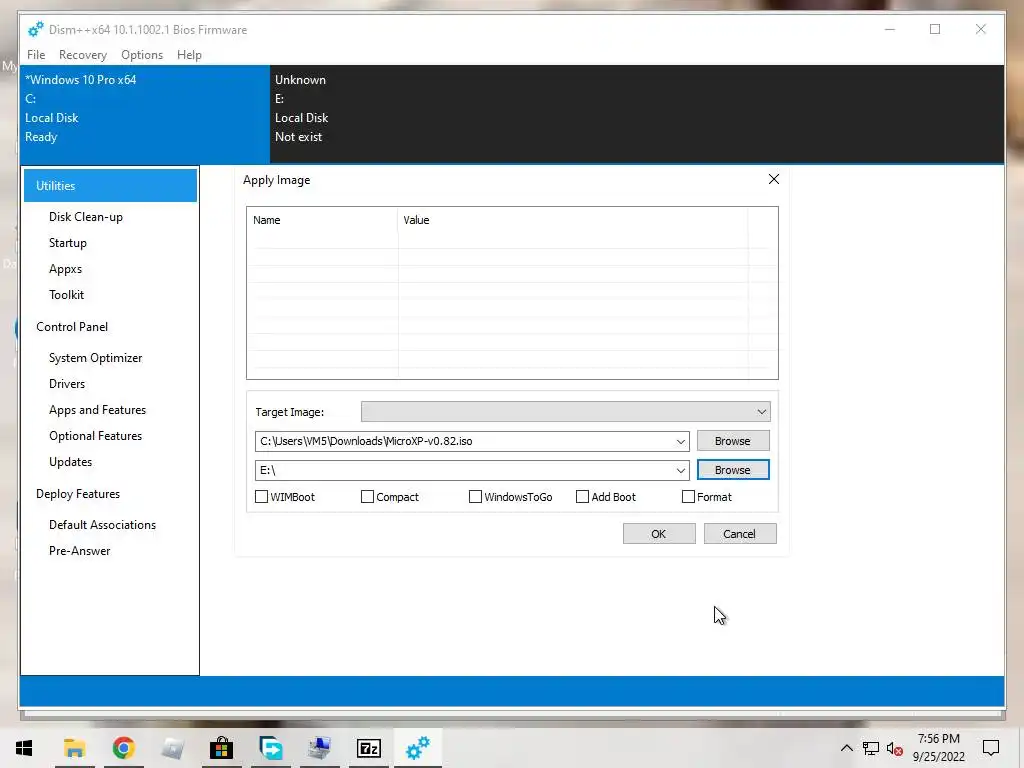Cancel the Apply Image dialog
1024x768 pixels.
point(740,534)
